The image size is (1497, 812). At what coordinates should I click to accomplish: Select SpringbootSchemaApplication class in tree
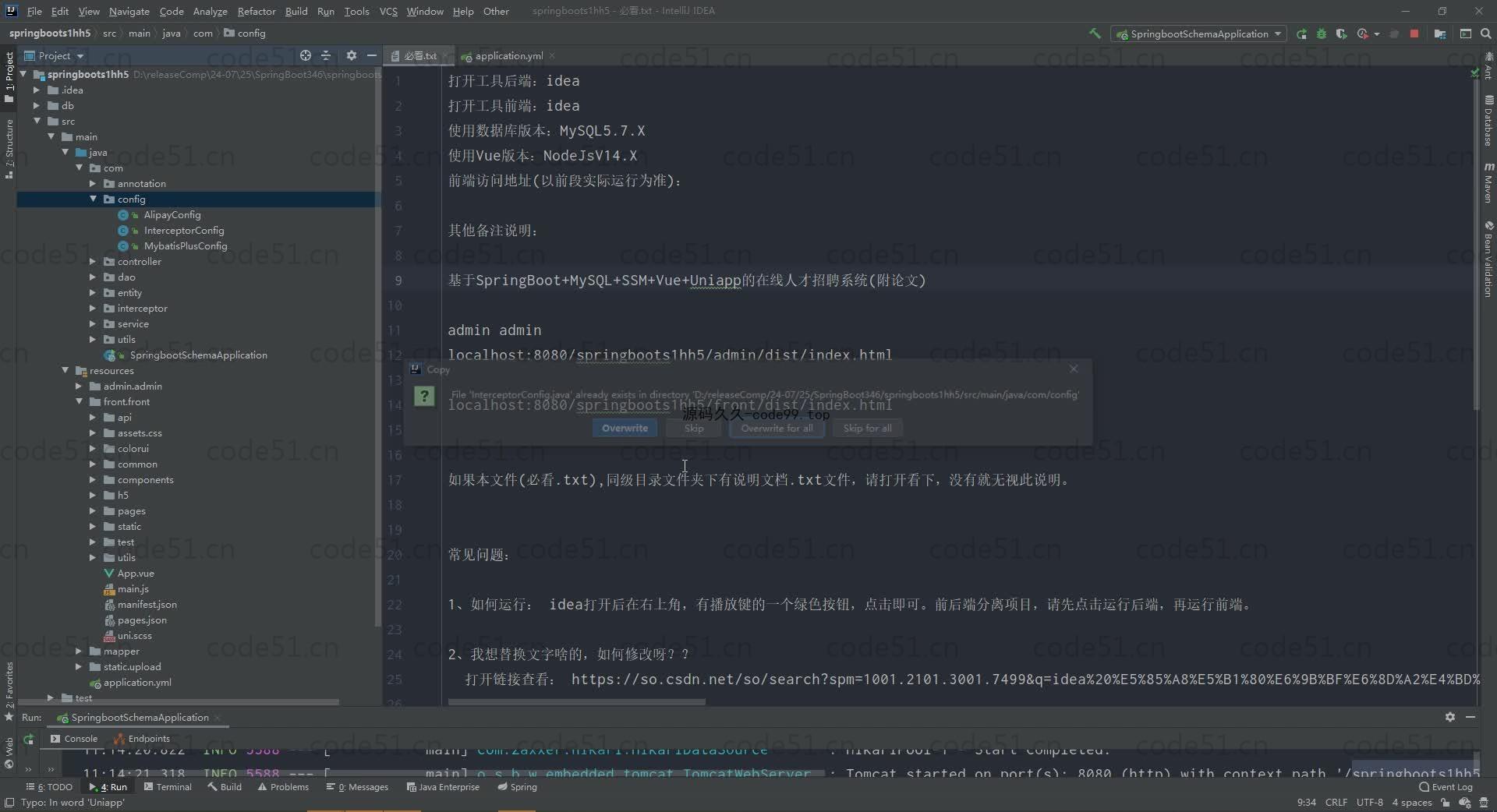click(x=198, y=355)
